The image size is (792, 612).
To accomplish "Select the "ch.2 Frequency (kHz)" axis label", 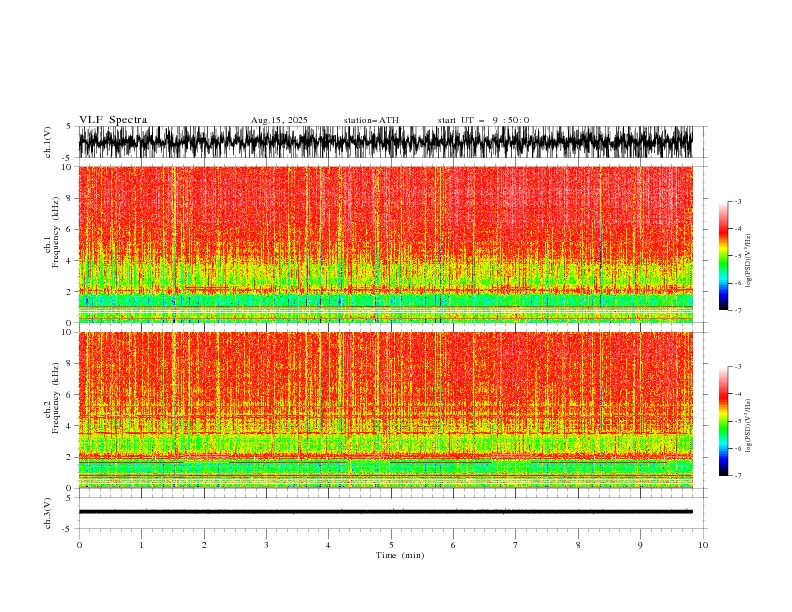I will tap(52, 398).
